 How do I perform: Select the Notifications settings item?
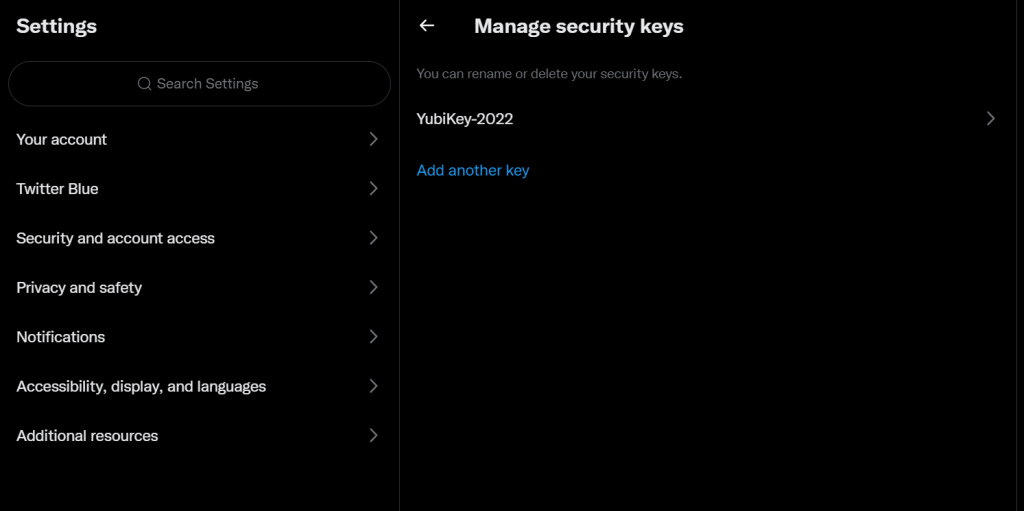click(x=199, y=337)
